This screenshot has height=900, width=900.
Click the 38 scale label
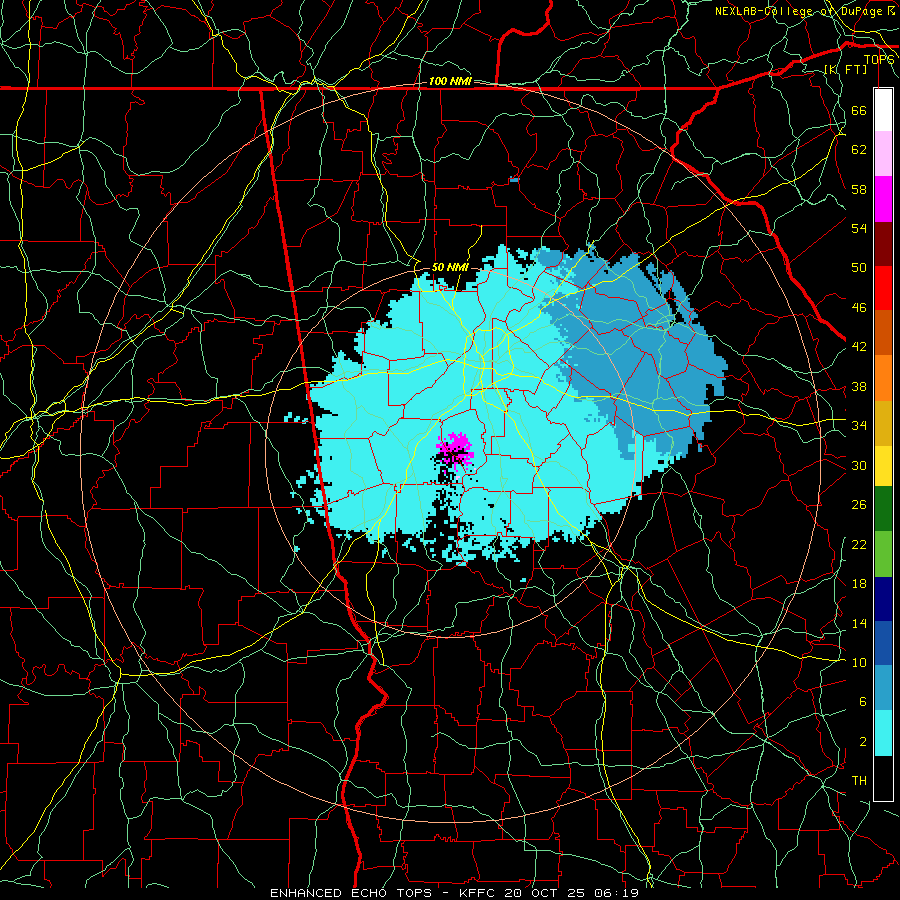859,386
